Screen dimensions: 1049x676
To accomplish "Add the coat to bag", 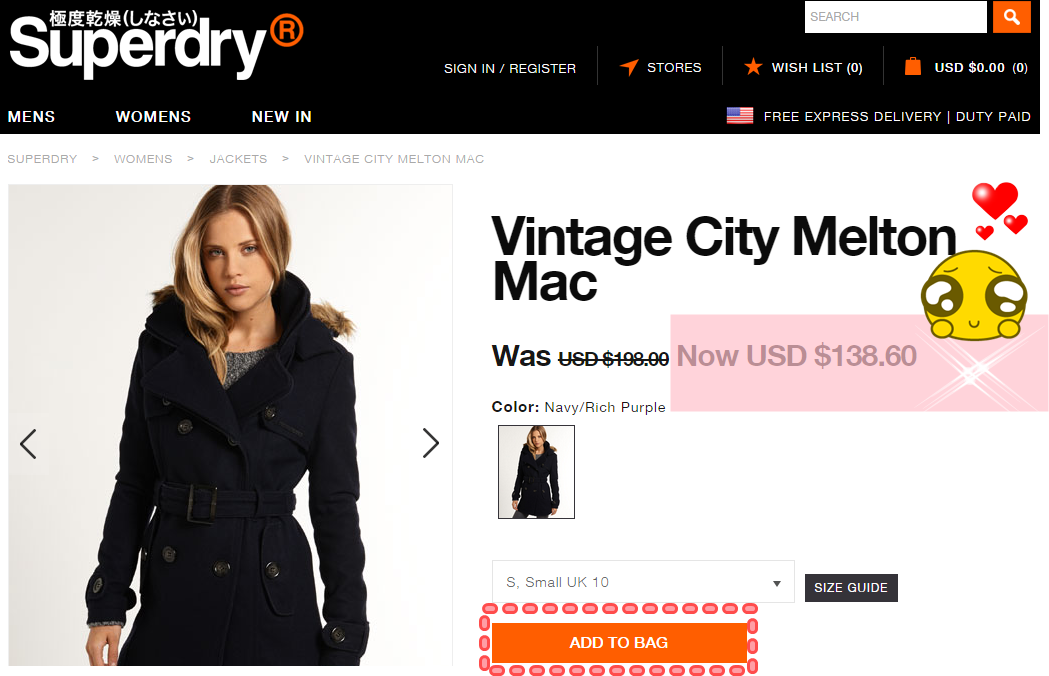I will tap(619, 643).
